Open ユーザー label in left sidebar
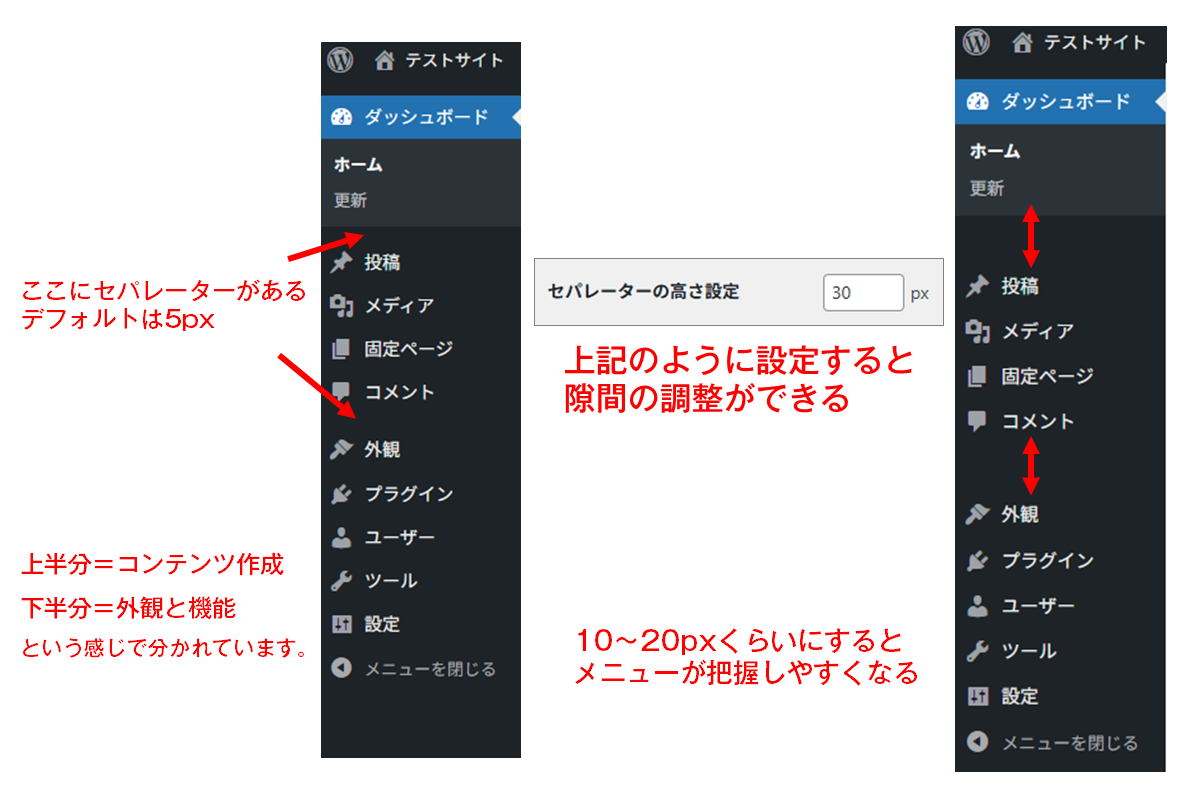Screen dimensions: 1200x800 click(400, 537)
